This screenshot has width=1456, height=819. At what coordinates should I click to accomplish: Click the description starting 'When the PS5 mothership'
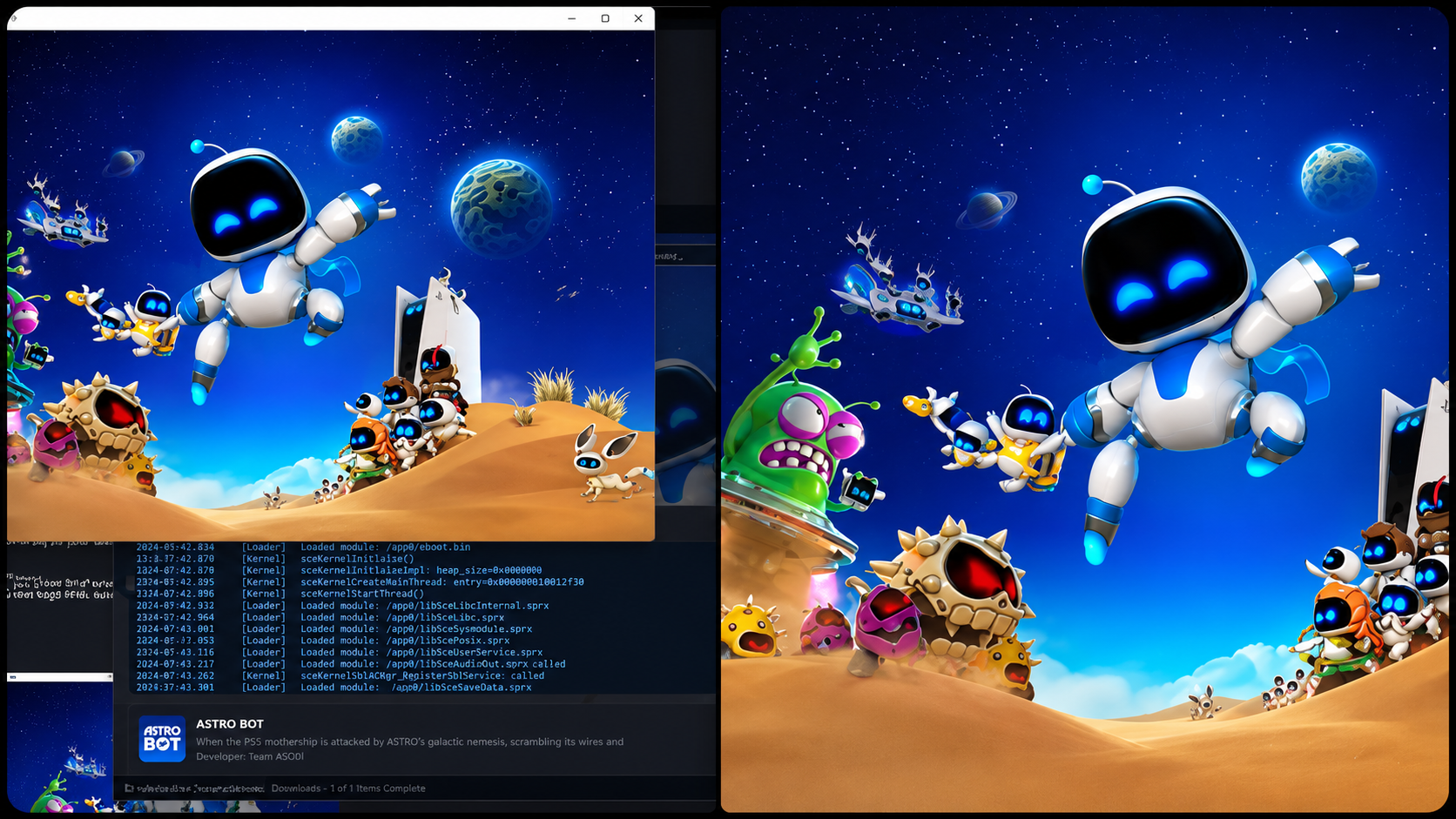point(410,742)
